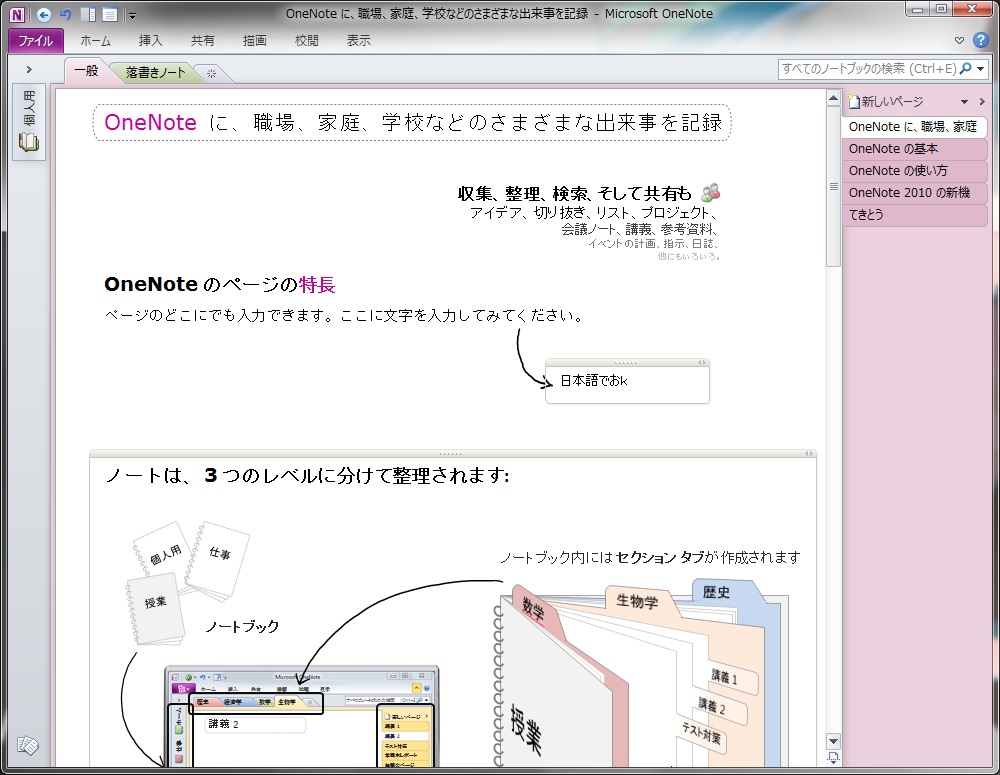The width and height of the screenshot is (1000, 775).
Task: Select the page 'OneNote の基本'
Action: pyautogui.click(x=914, y=149)
